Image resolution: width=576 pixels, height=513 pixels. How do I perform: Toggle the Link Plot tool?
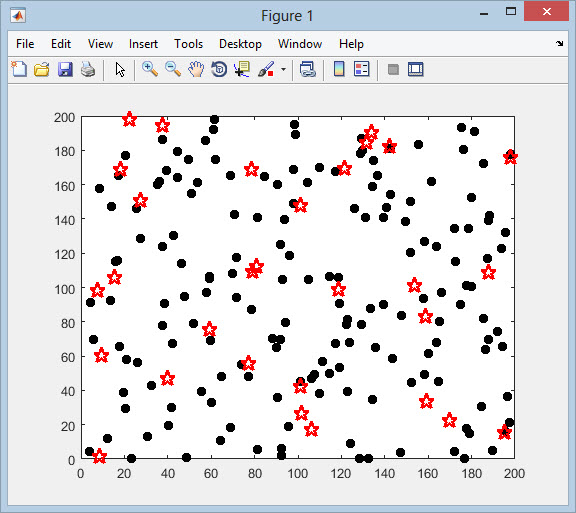click(x=307, y=69)
